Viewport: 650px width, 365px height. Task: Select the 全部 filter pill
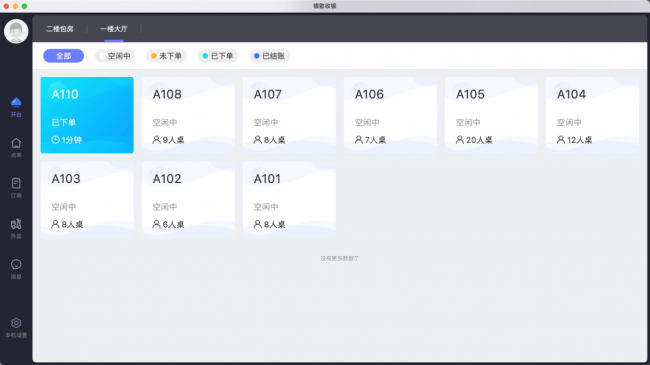click(x=63, y=56)
